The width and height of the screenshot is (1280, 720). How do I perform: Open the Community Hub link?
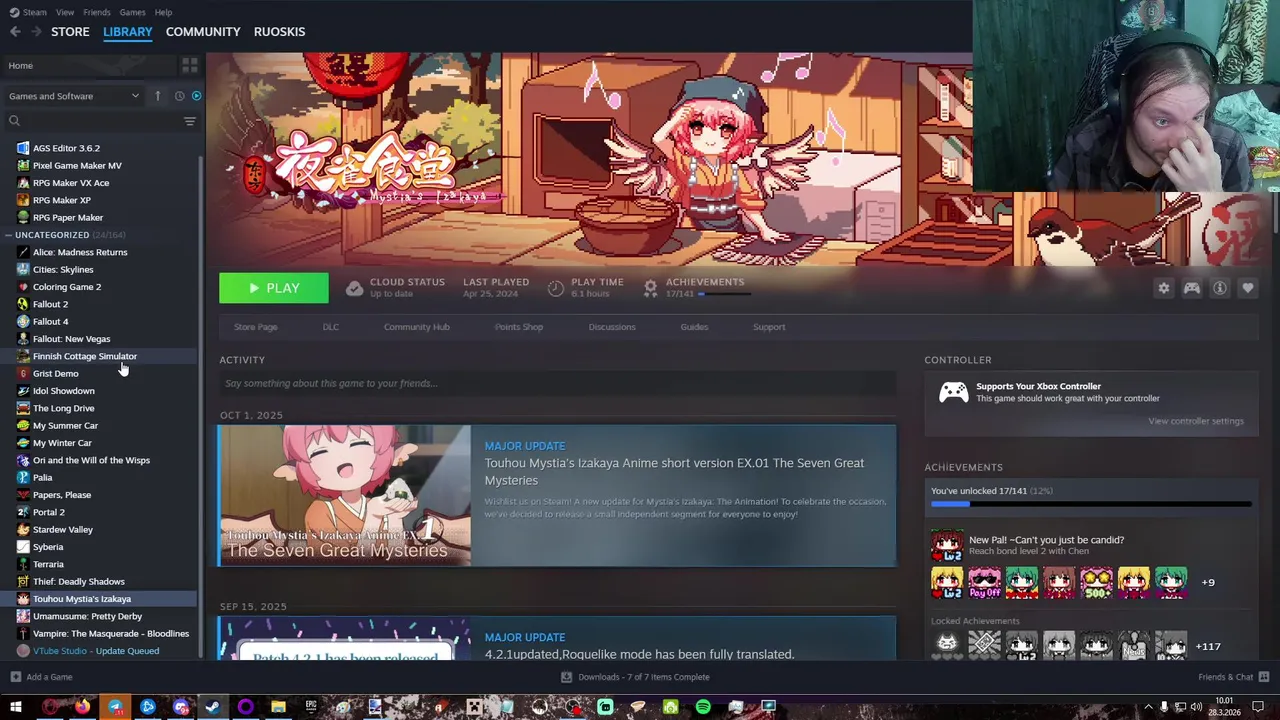point(416,327)
